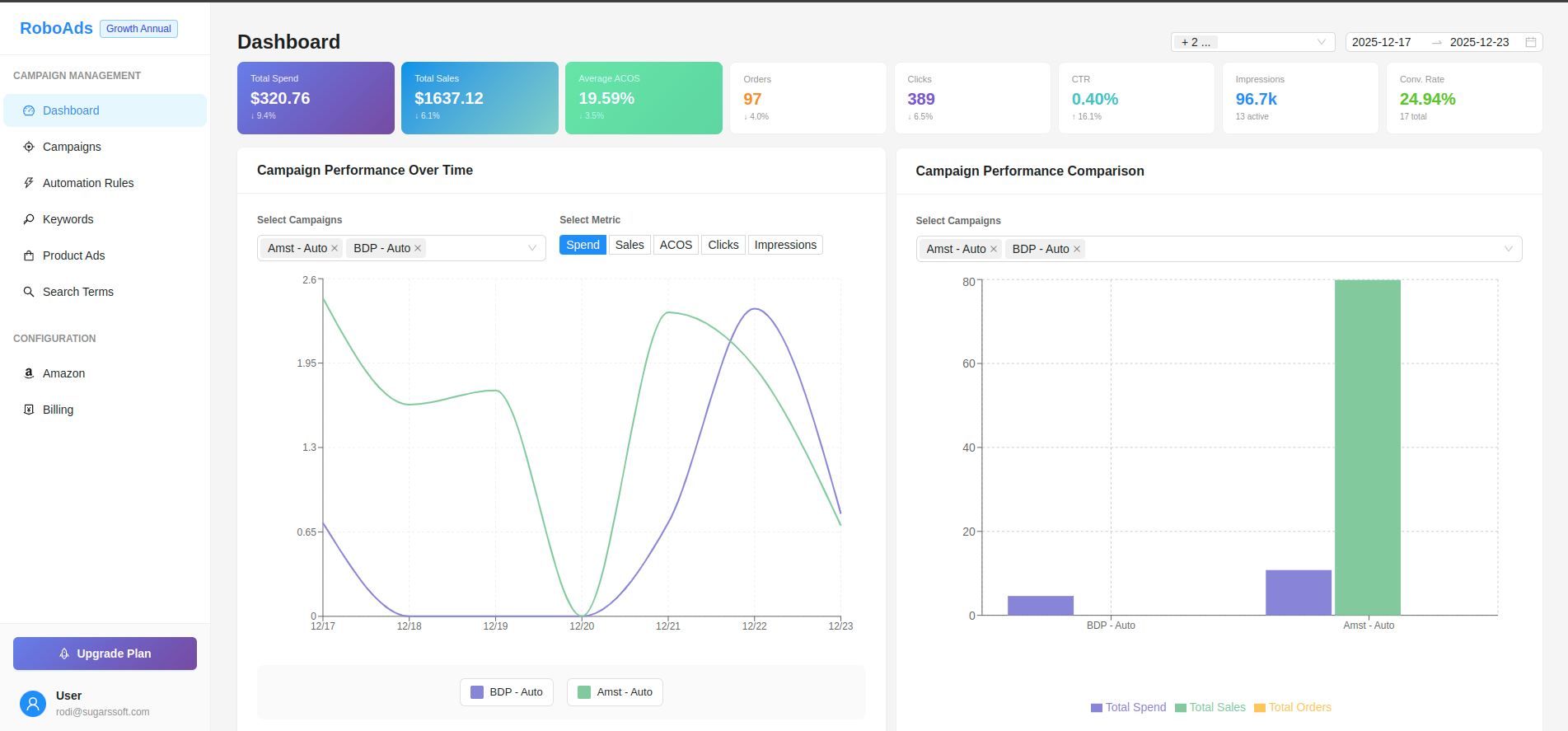Select the ACOS metric
Viewport: 1568px width, 731px height.
pyautogui.click(x=676, y=245)
